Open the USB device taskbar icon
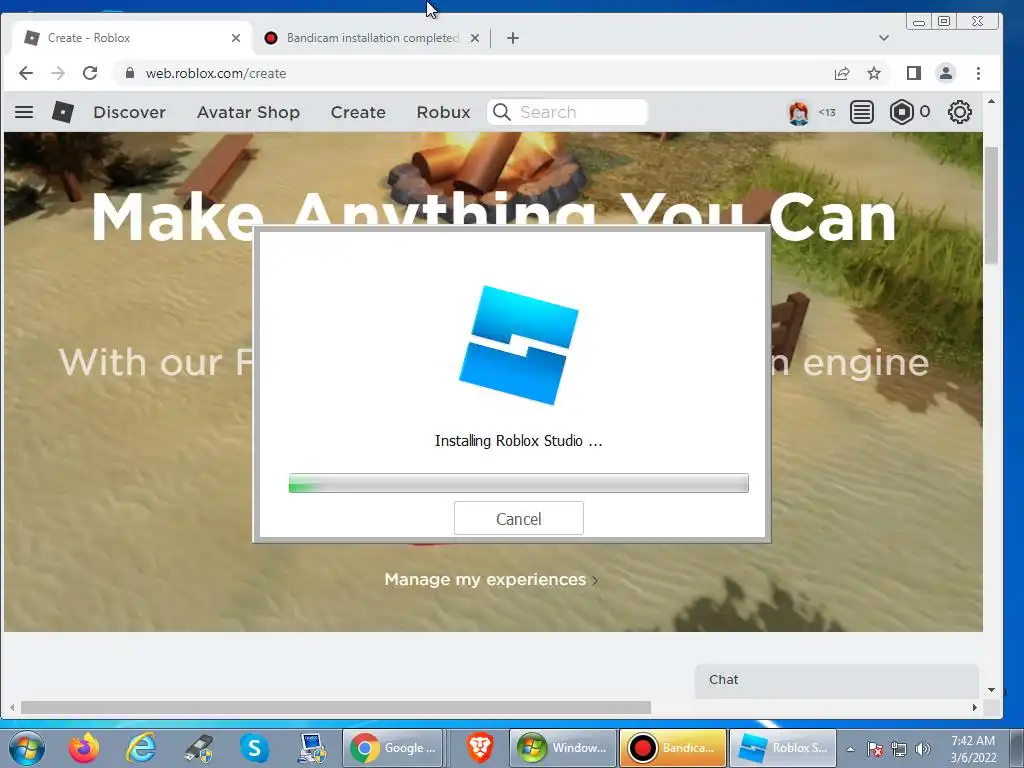This screenshot has width=1024, height=768. tap(198, 748)
